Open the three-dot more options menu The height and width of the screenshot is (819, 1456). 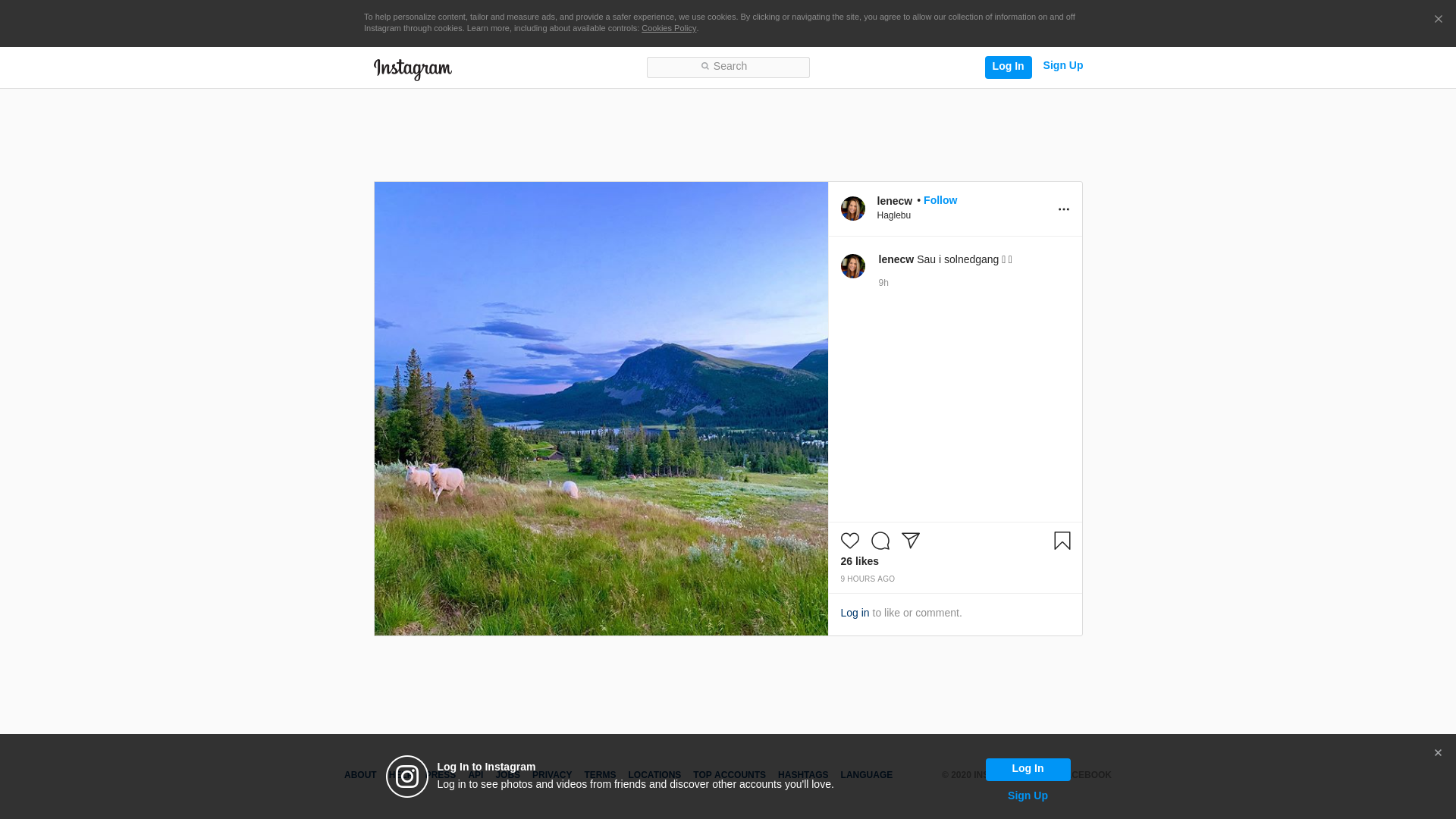click(1063, 209)
